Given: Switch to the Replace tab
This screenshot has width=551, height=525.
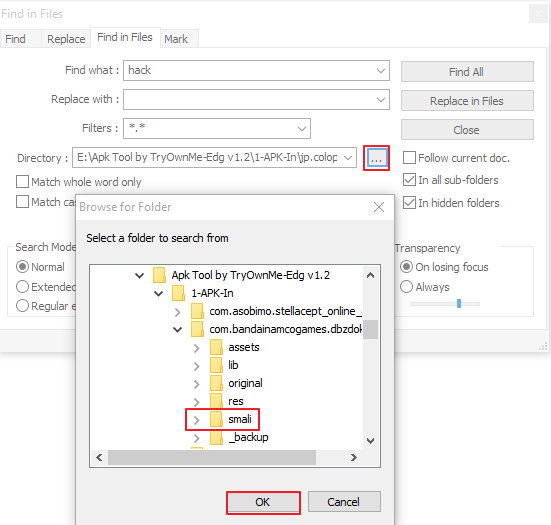Looking at the screenshot, I should click(x=66, y=39).
